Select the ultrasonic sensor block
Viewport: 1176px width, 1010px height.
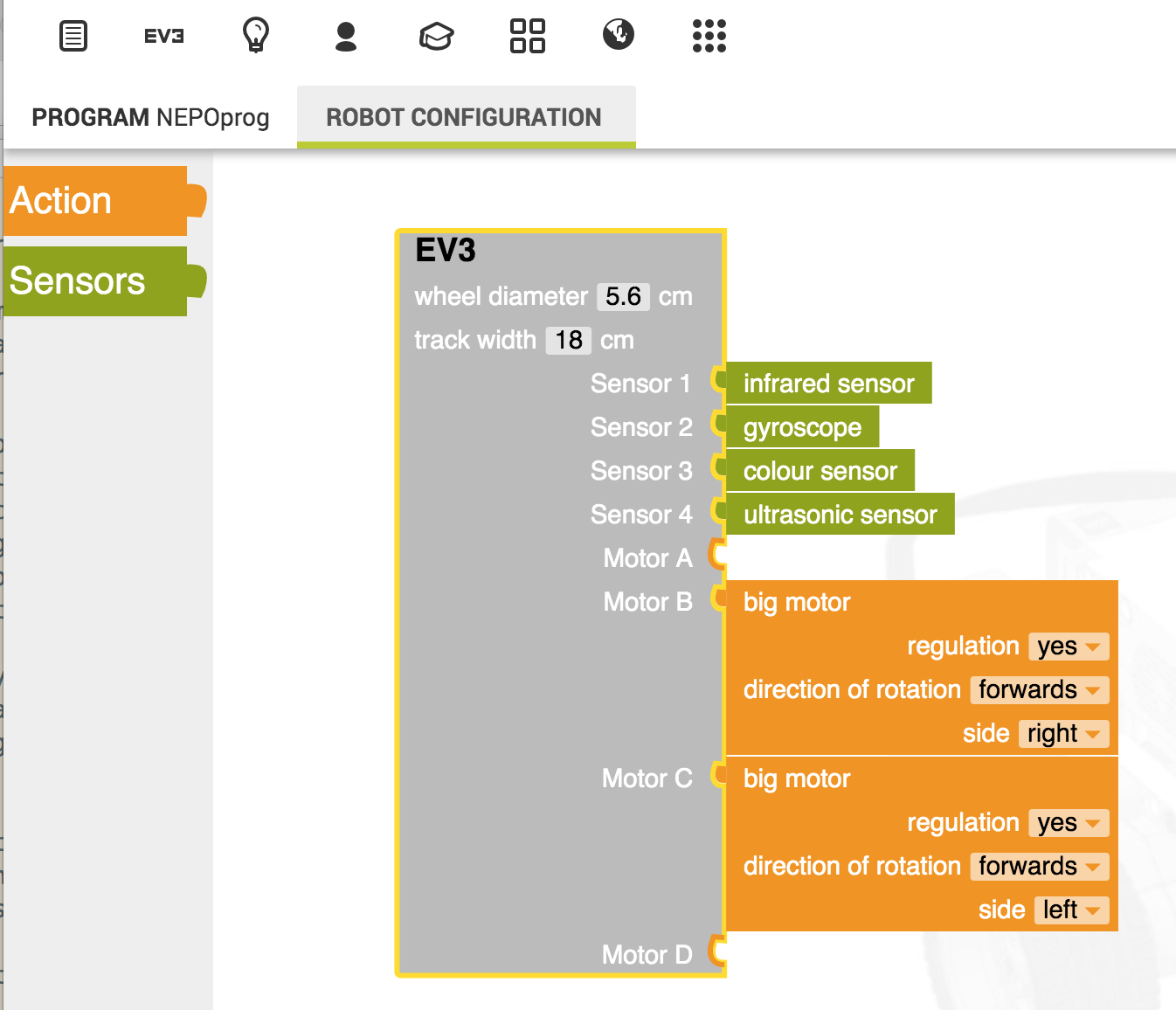point(840,515)
